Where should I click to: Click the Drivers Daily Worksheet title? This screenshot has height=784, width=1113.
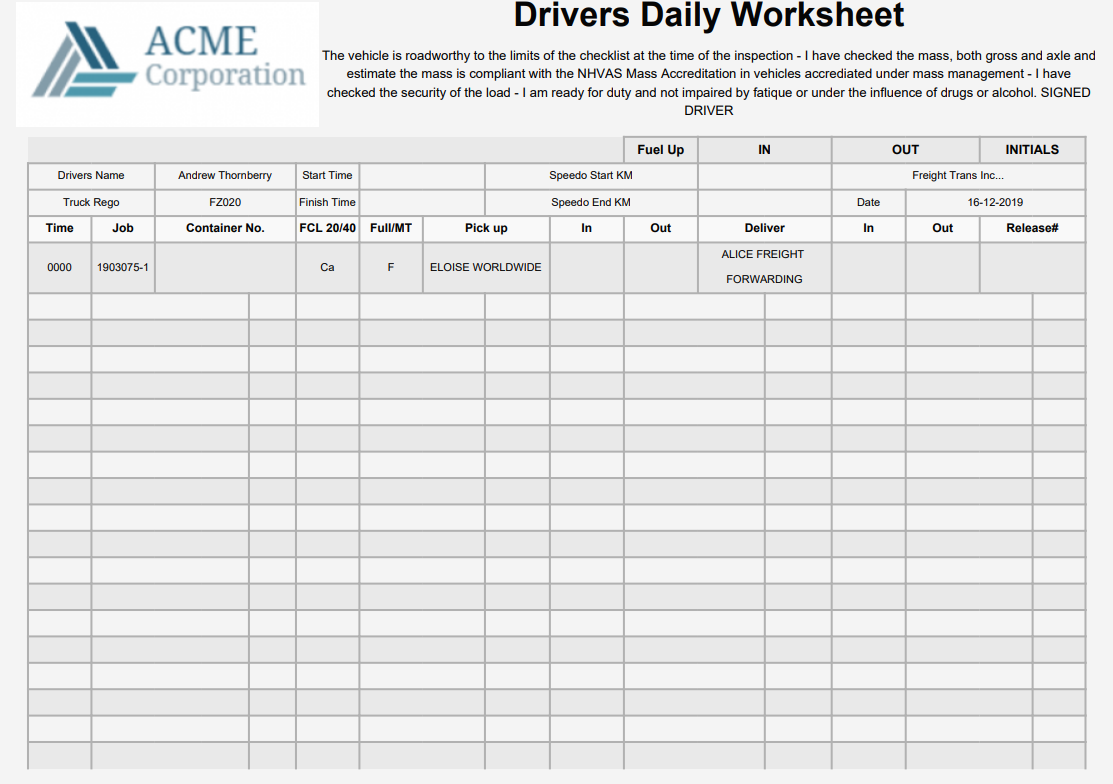tap(708, 15)
